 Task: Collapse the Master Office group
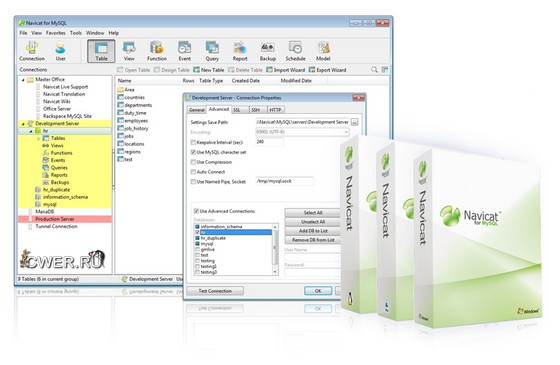click(24, 80)
